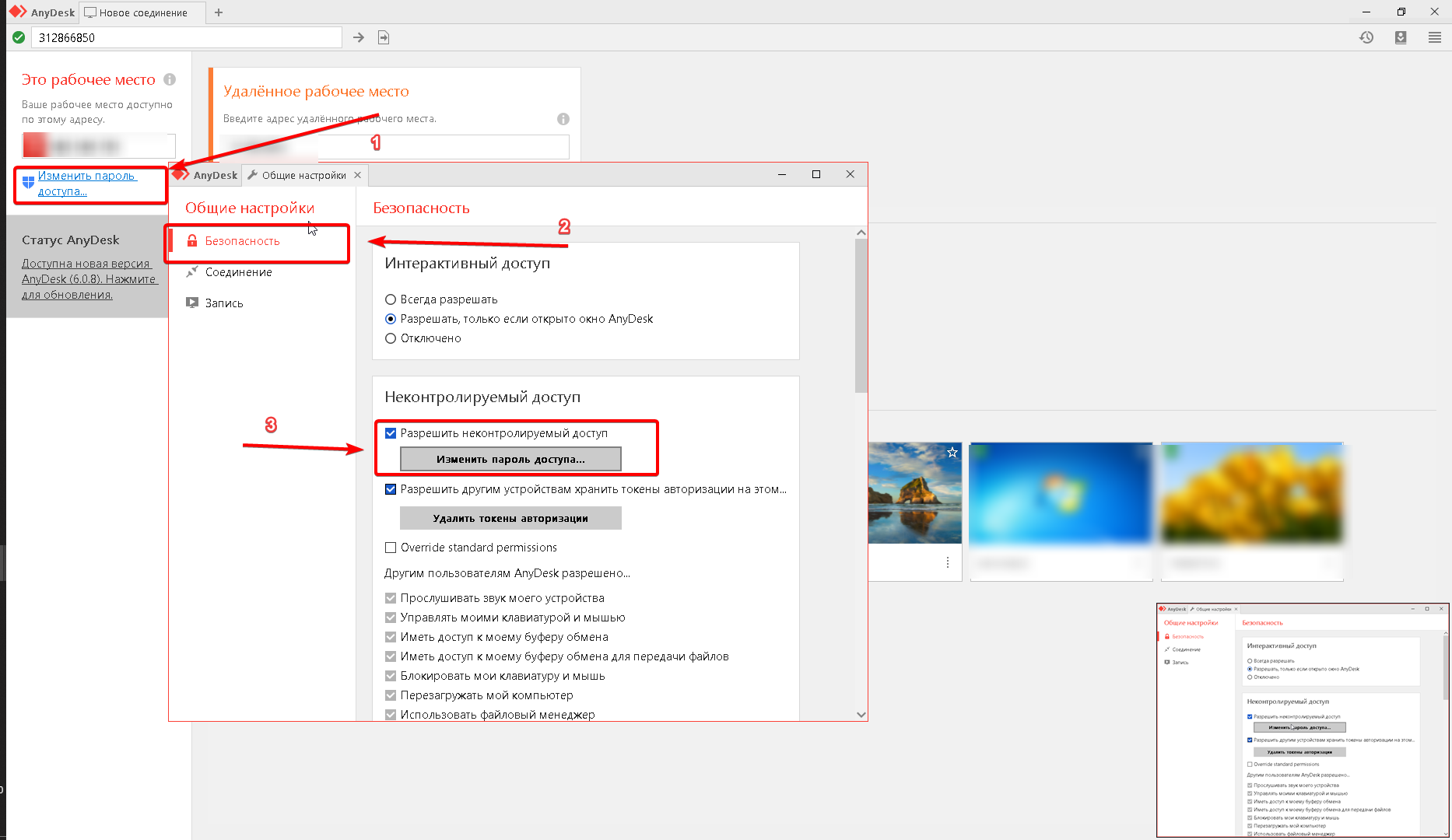Click the shield icon beside change password link
The image size is (1452, 840).
pos(28,183)
